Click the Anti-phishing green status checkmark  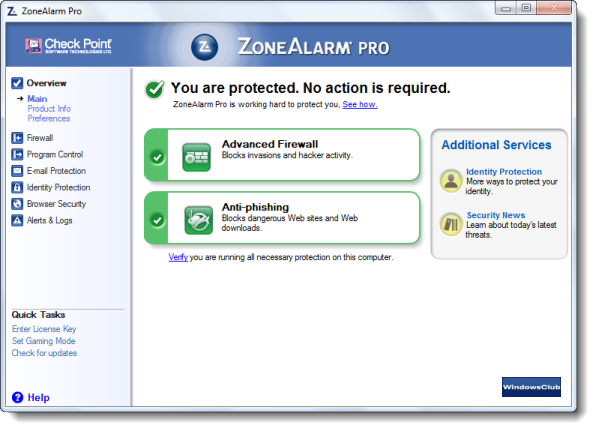pyautogui.click(x=157, y=220)
